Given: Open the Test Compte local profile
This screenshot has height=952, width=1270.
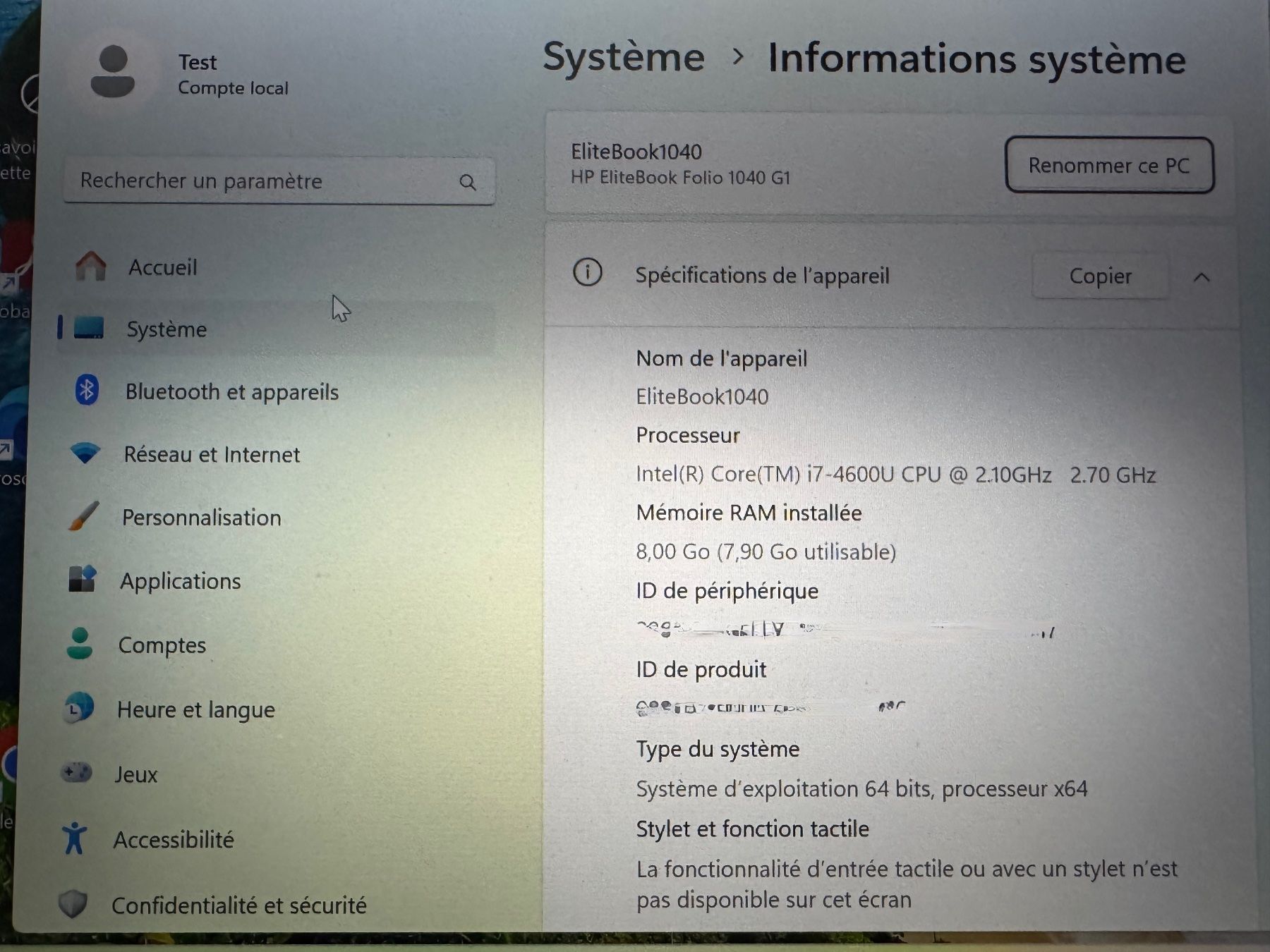Looking at the screenshot, I should [190, 73].
